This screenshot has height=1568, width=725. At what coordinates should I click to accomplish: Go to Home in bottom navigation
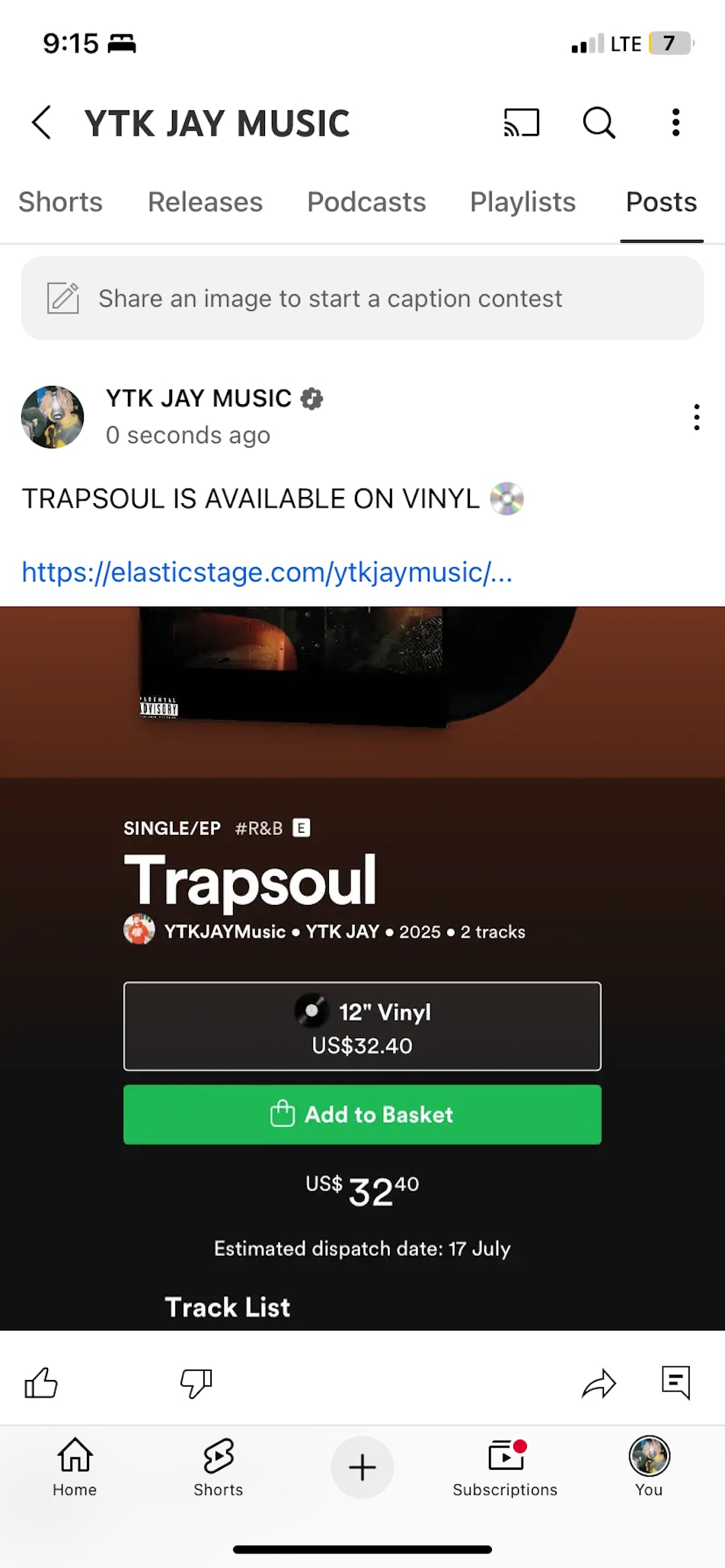(x=75, y=1467)
